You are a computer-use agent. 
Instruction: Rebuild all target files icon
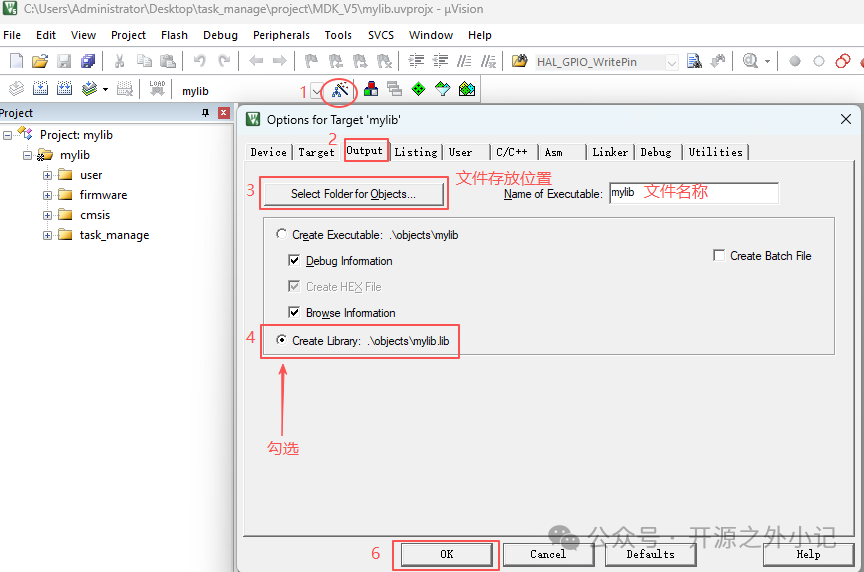[64, 89]
